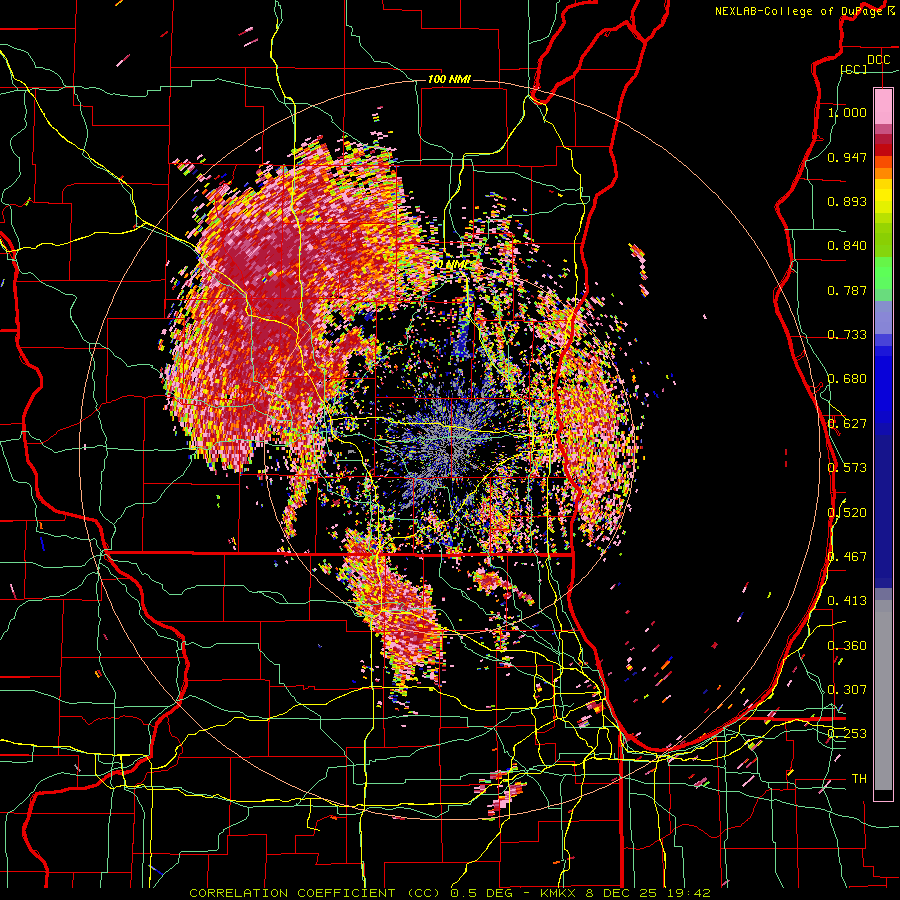This screenshot has width=900, height=900.
Task: Select the 0.467 scale value
Action: point(847,557)
